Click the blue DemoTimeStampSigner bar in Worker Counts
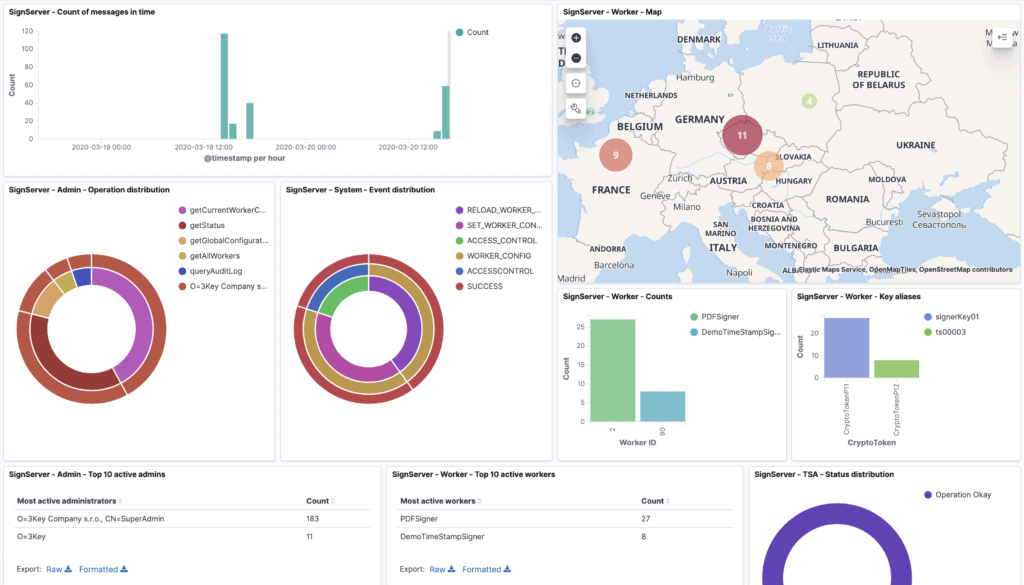 [662, 406]
